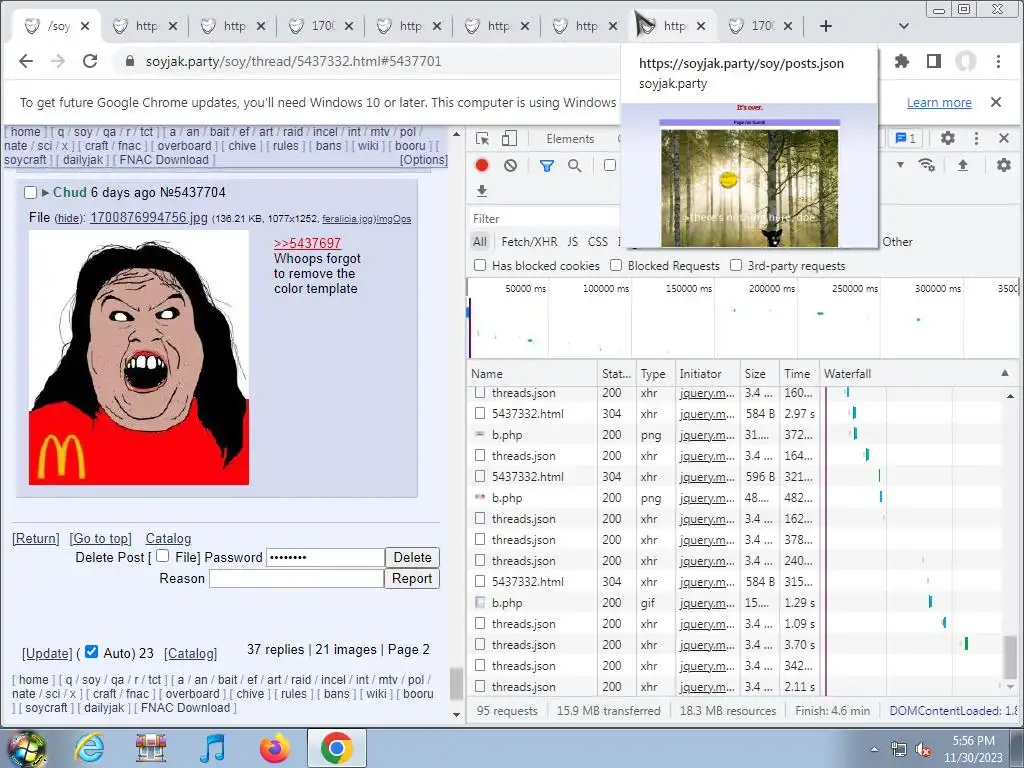Show hidden tray icons arrow
Image resolution: width=1024 pixels, height=768 pixels.
pos(874,750)
